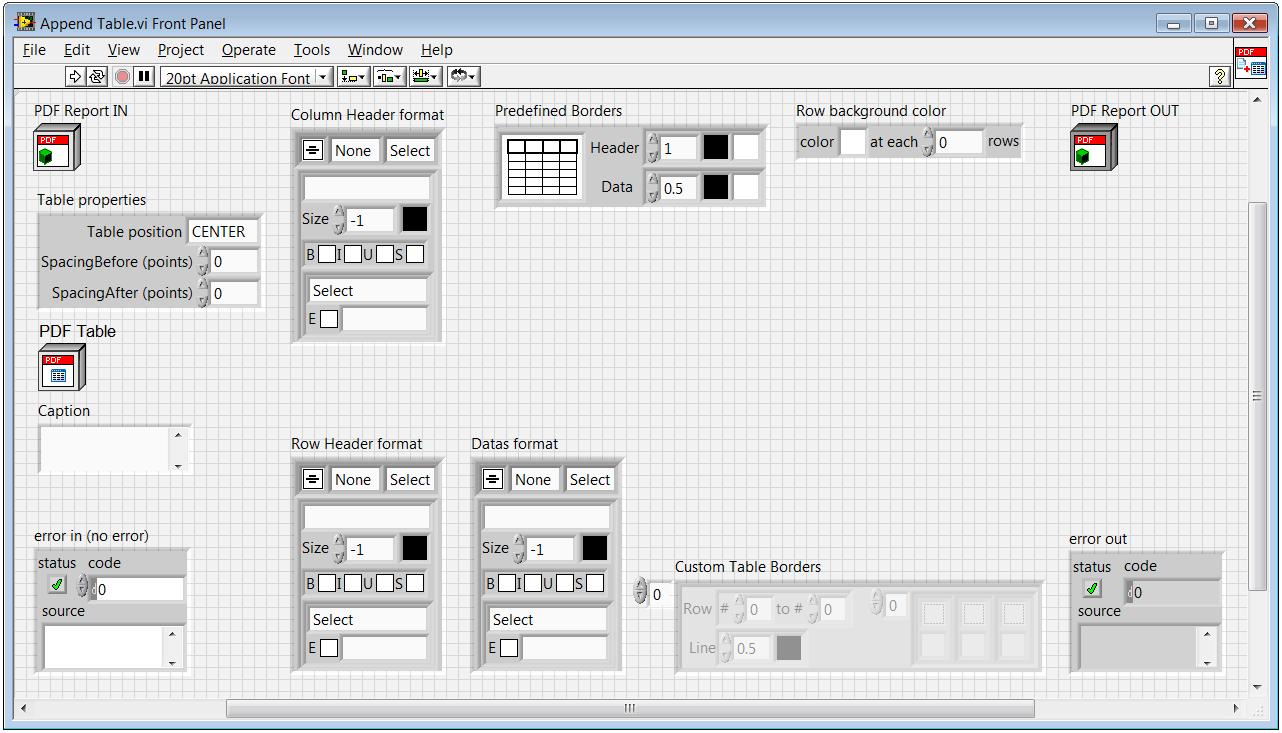Image resolution: width=1282 pixels, height=733 pixels.
Task: Toggle the error in status checkbox
Action: point(57,585)
